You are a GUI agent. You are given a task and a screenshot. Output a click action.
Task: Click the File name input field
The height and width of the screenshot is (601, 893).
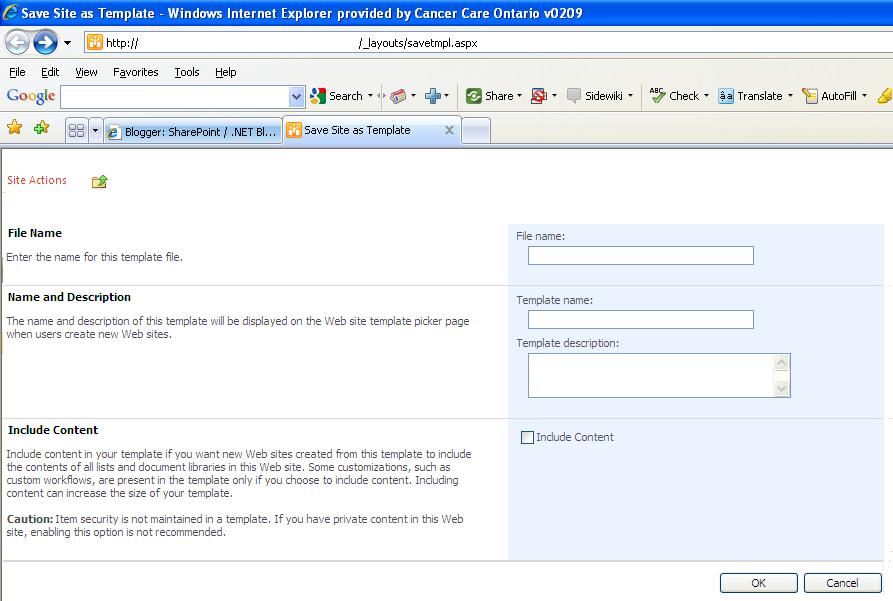click(641, 255)
